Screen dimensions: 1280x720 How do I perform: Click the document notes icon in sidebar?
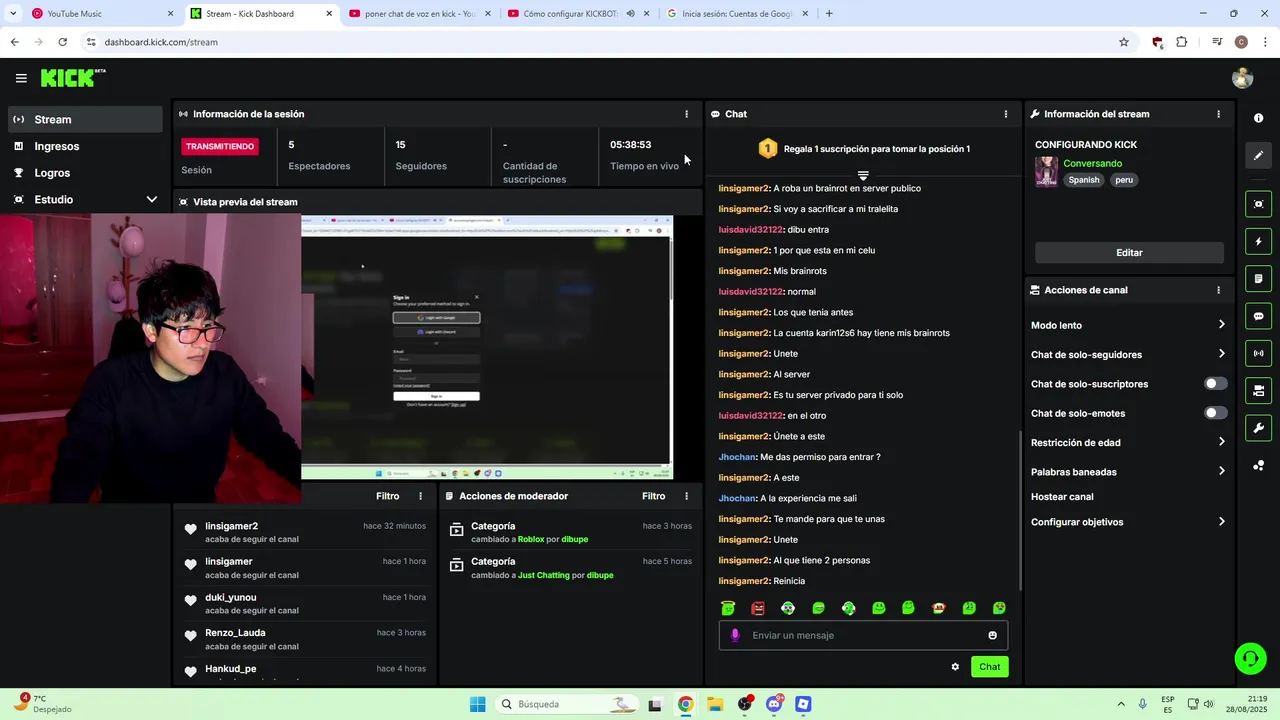coord(1258,278)
